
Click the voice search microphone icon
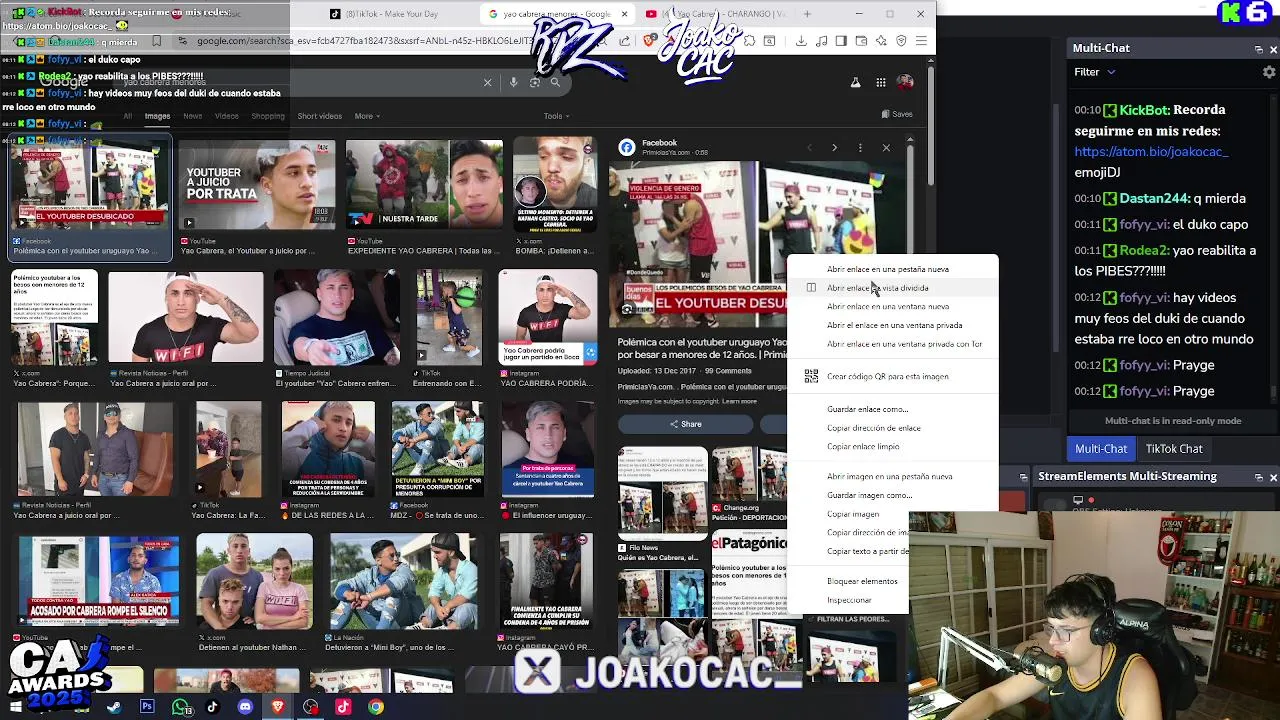tap(514, 82)
